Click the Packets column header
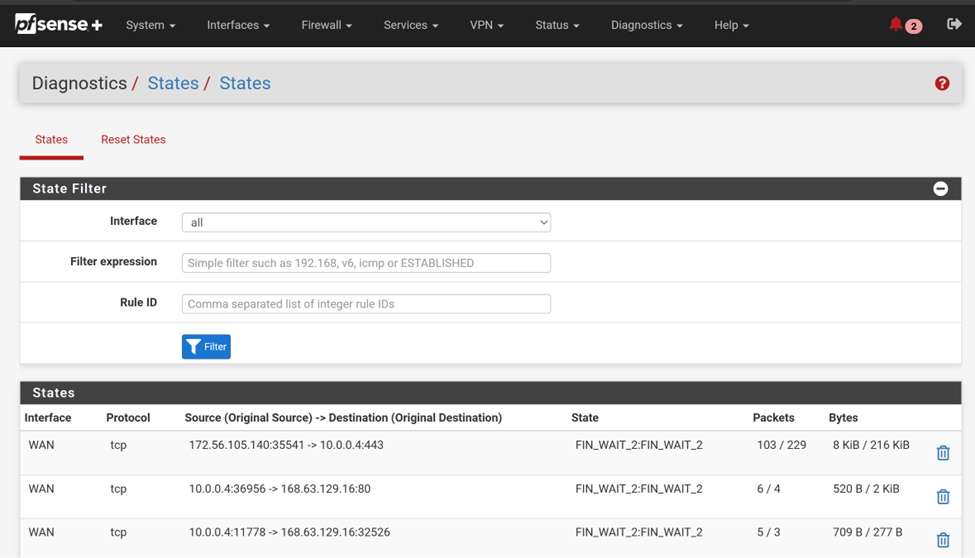Image resolution: width=975 pixels, height=558 pixels. [x=774, y=417]
